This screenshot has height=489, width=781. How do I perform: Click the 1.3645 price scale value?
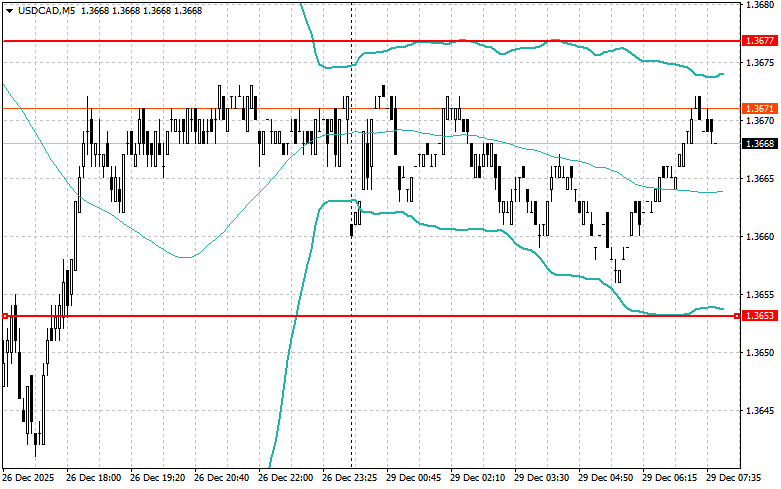tap(760, 411)
